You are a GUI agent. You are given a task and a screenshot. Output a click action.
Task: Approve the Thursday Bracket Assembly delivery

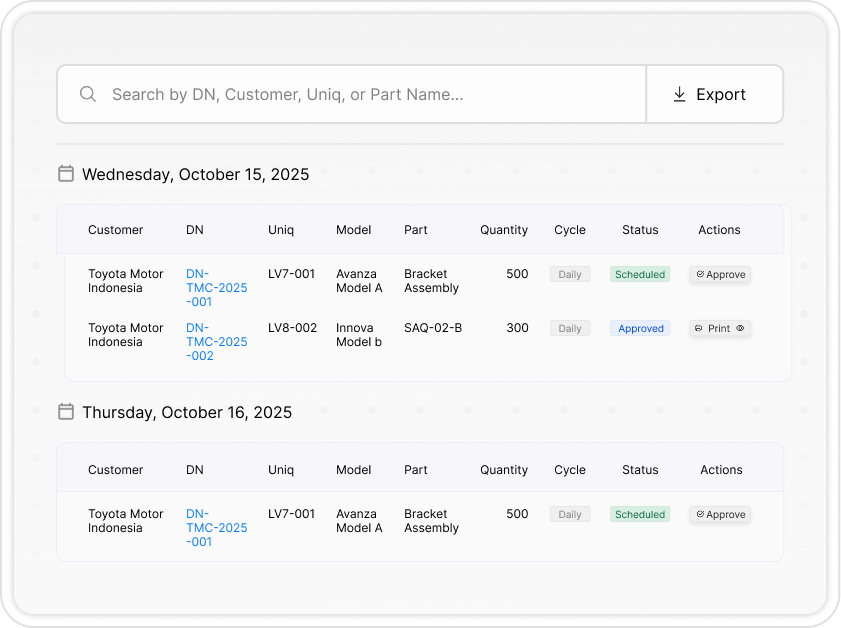[x=720, y=514]
